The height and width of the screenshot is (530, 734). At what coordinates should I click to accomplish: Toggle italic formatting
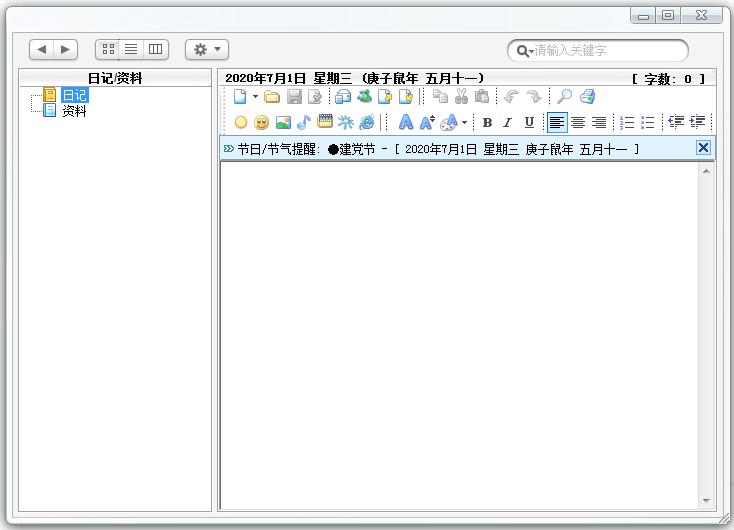tap(507, 123)
